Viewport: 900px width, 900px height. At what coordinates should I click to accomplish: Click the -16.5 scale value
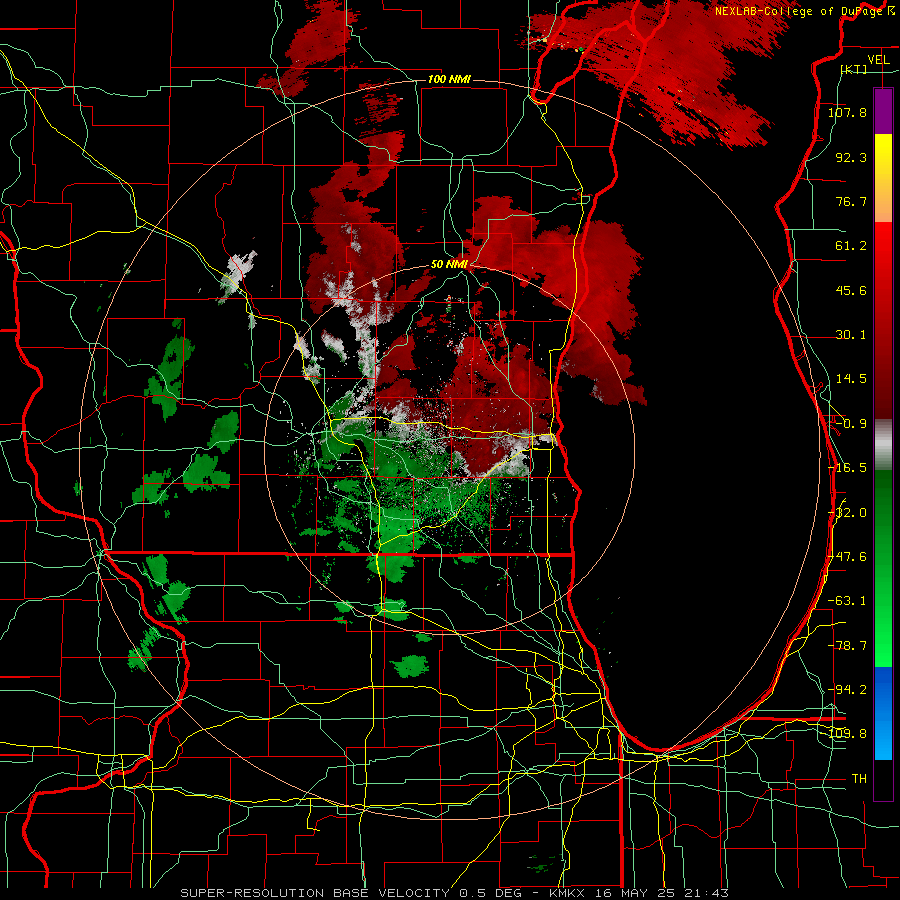click(847, 468)
